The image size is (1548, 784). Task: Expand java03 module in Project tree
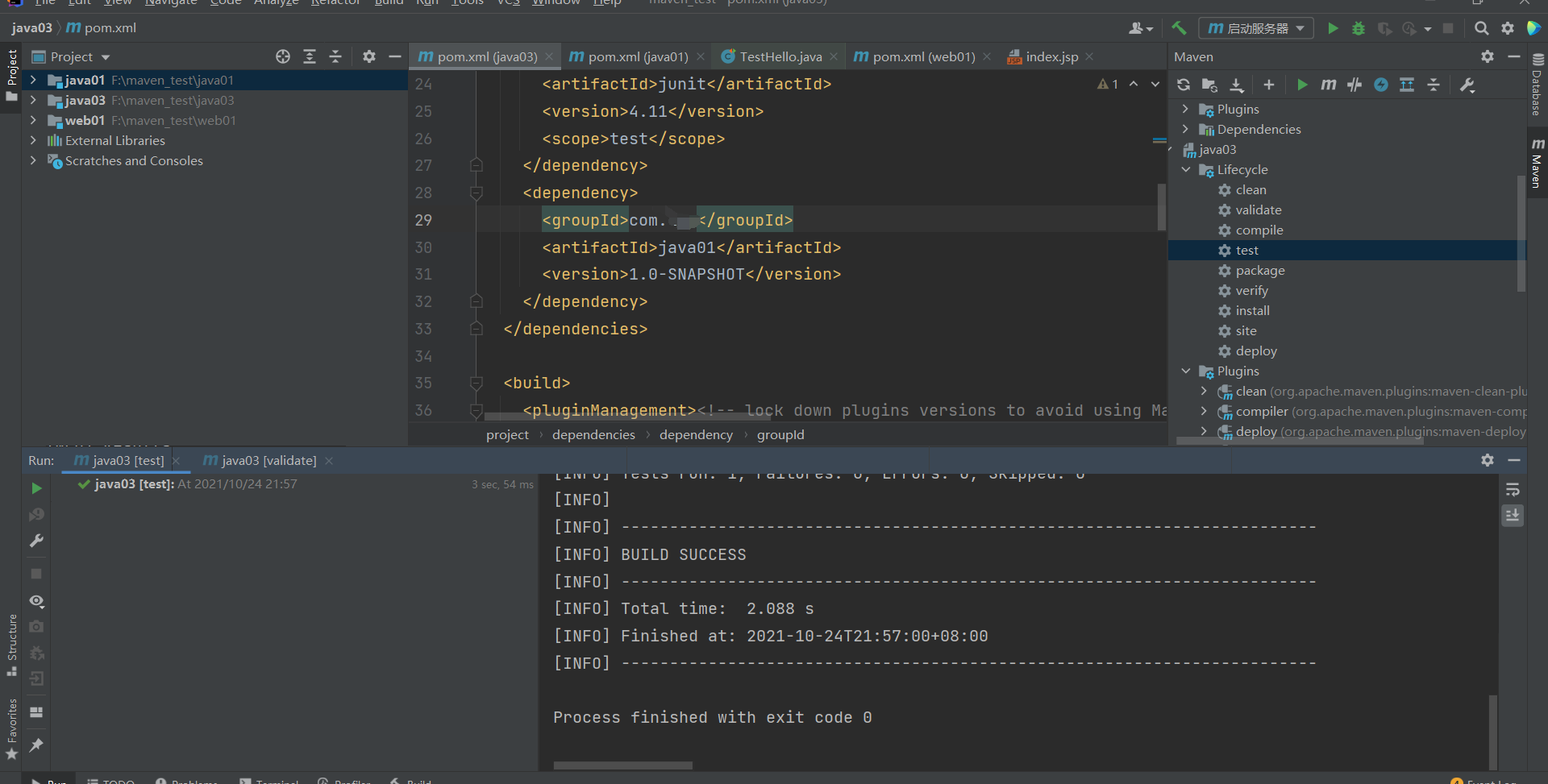33,100
